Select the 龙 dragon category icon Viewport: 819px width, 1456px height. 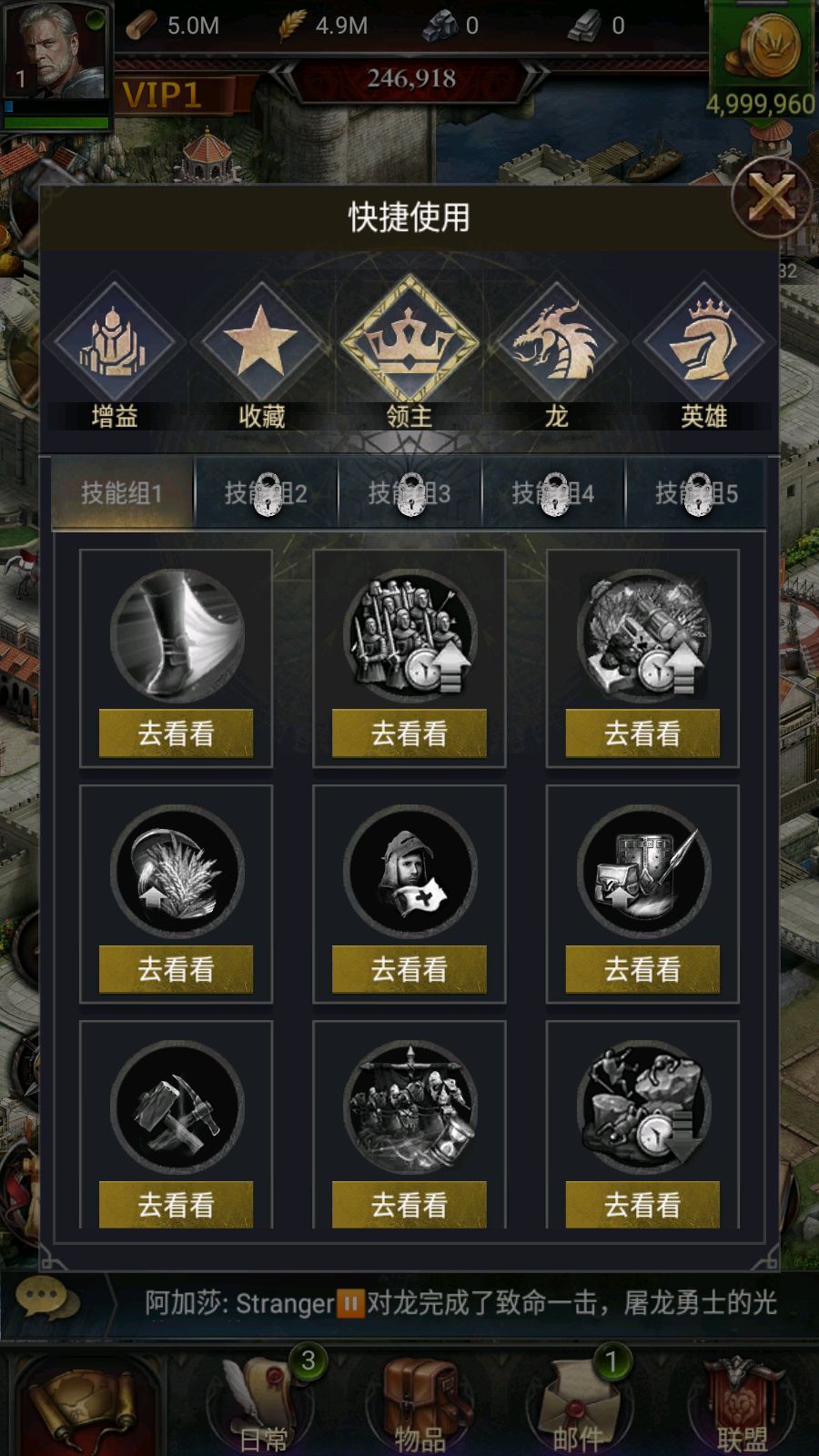(556, 344)
